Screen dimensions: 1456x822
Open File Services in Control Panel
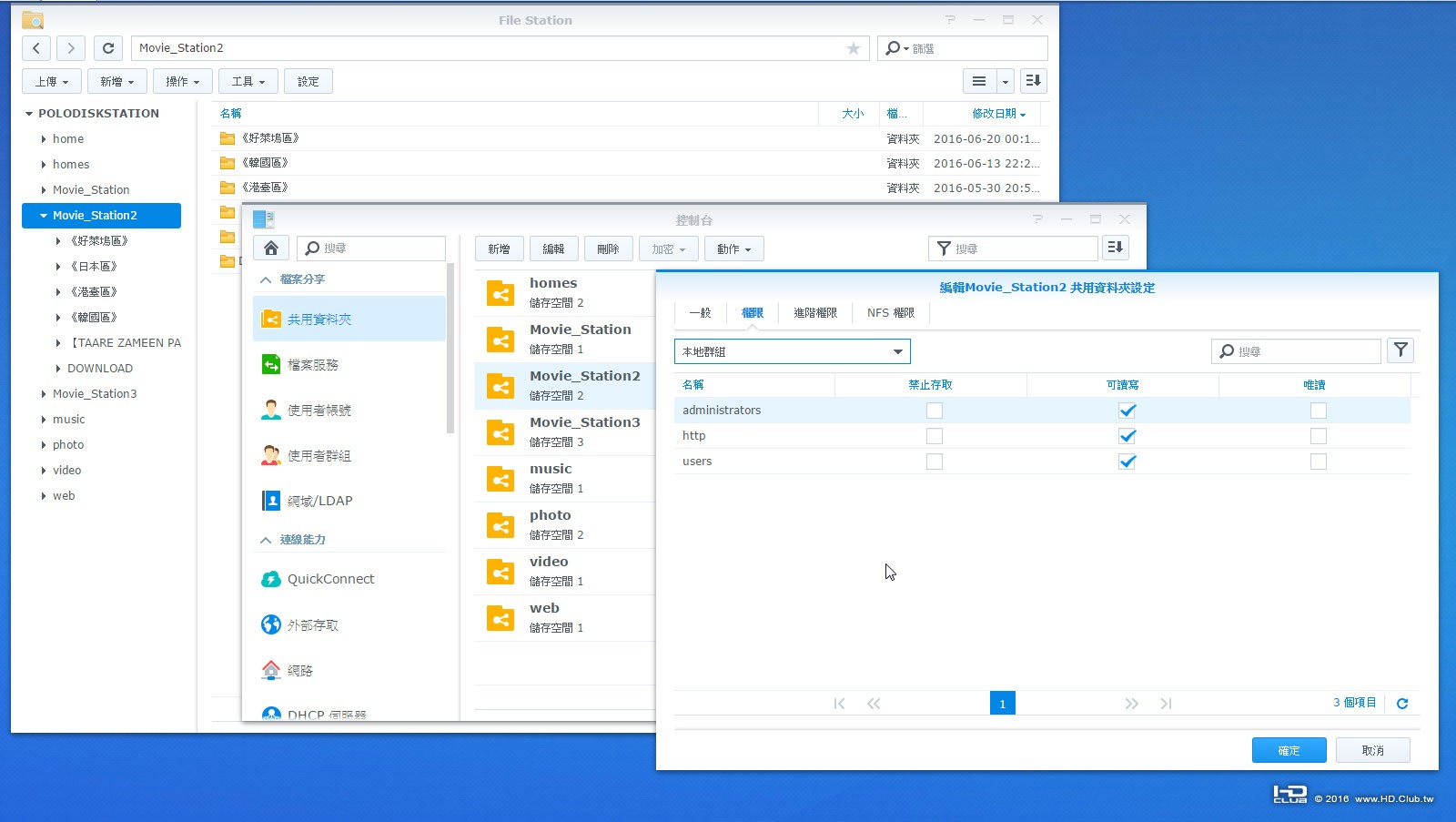349,365
